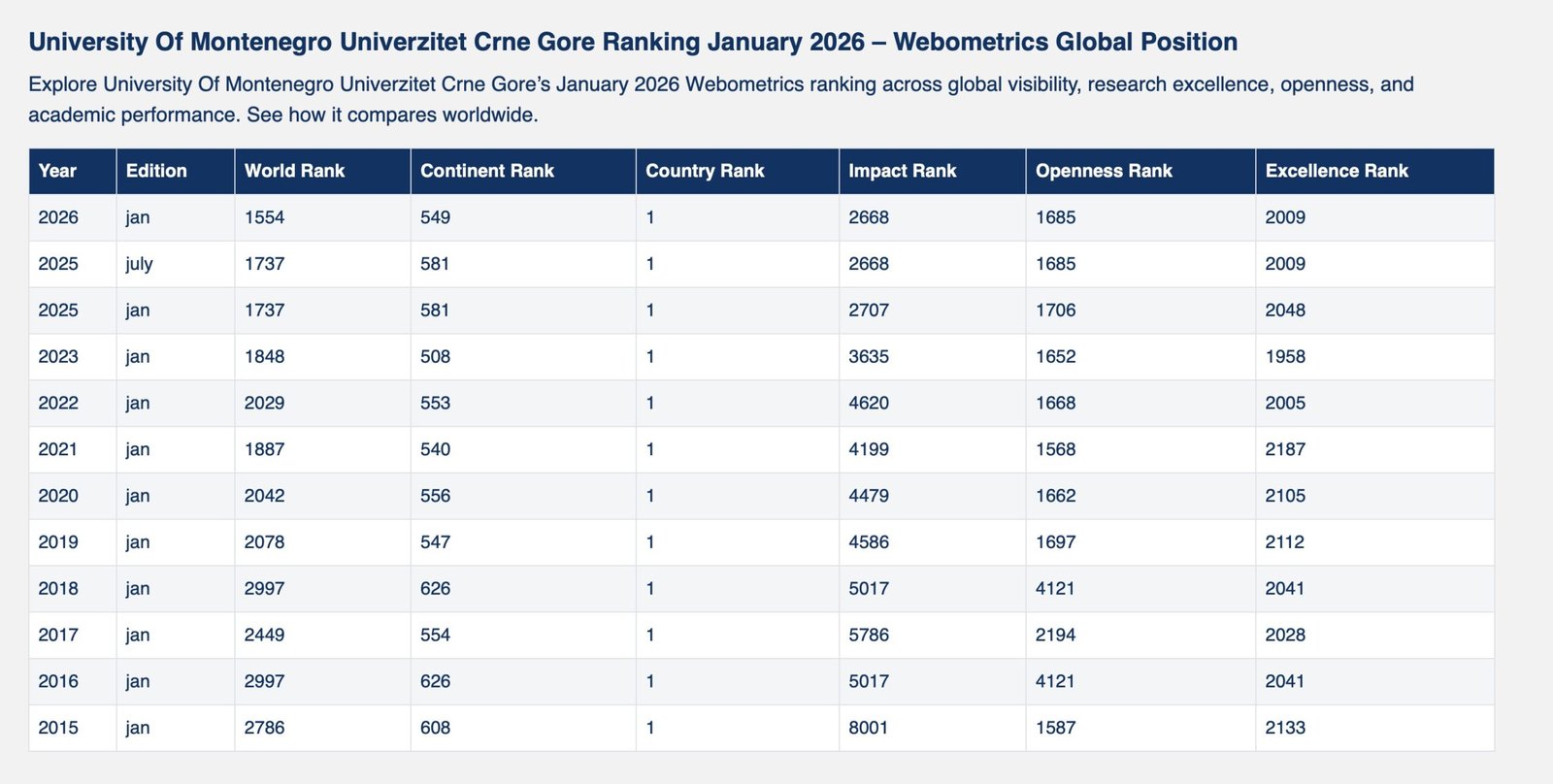1553x784 pixels.
Task: Select the world rank value 1554
Action: click(264, 217)
